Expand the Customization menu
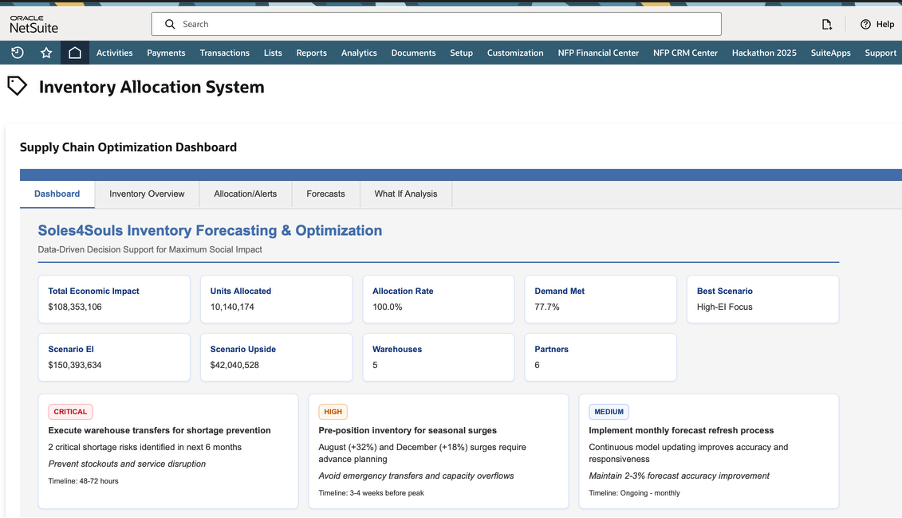Screen dimensions: 902x518 pos(515,53)
